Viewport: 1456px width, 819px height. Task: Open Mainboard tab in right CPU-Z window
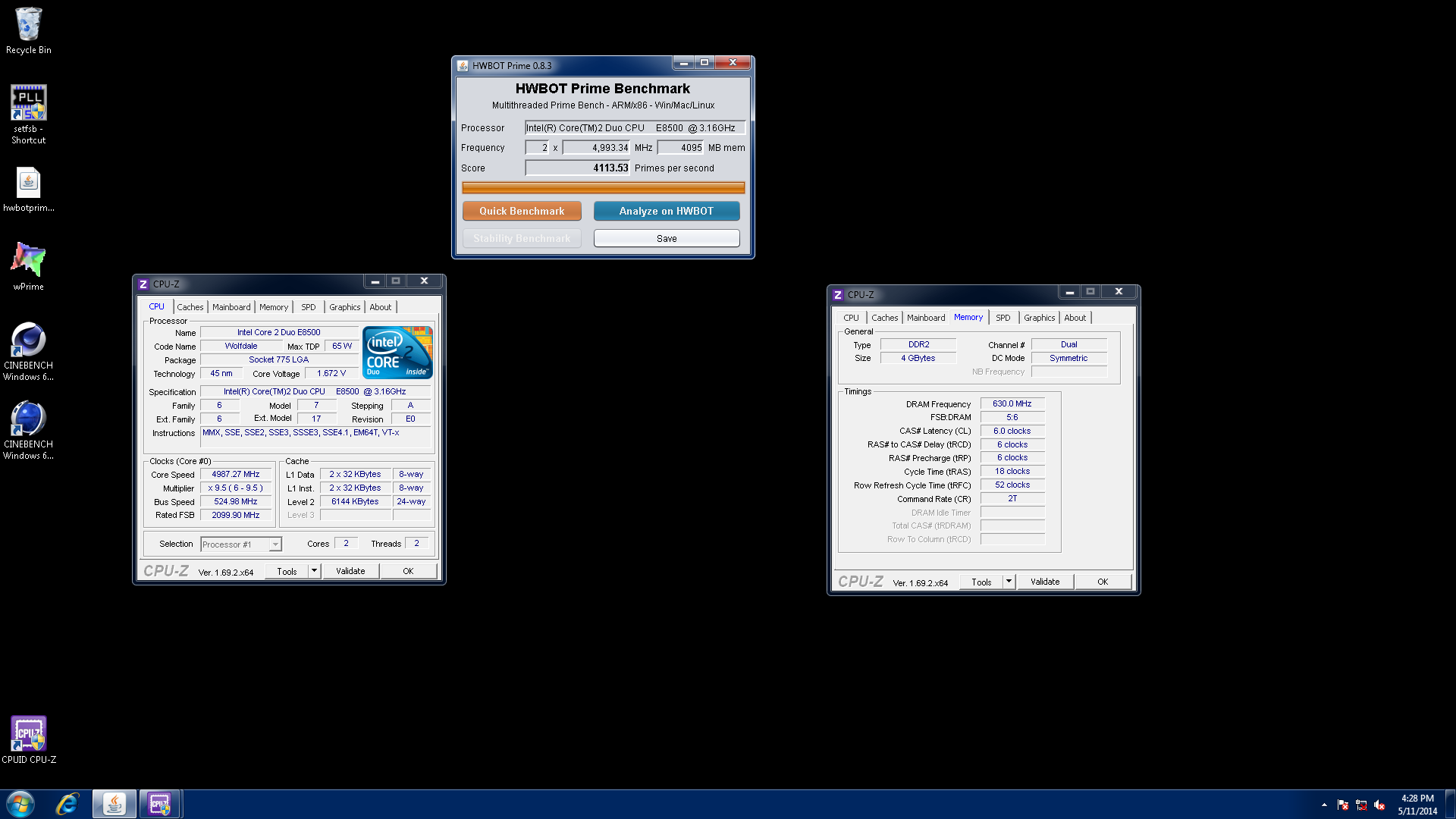point(926,318)
